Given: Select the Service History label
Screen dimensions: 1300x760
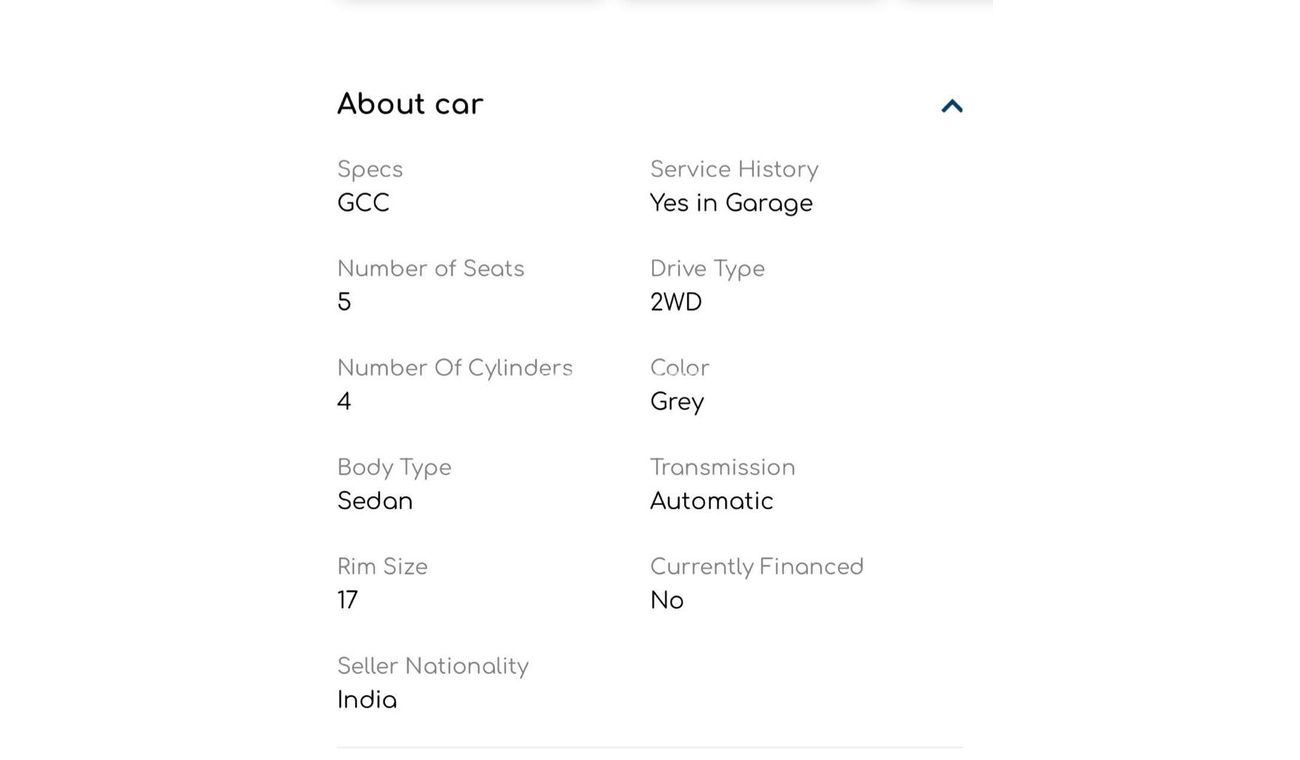Looking at the screenshot, I should point(734,170).
